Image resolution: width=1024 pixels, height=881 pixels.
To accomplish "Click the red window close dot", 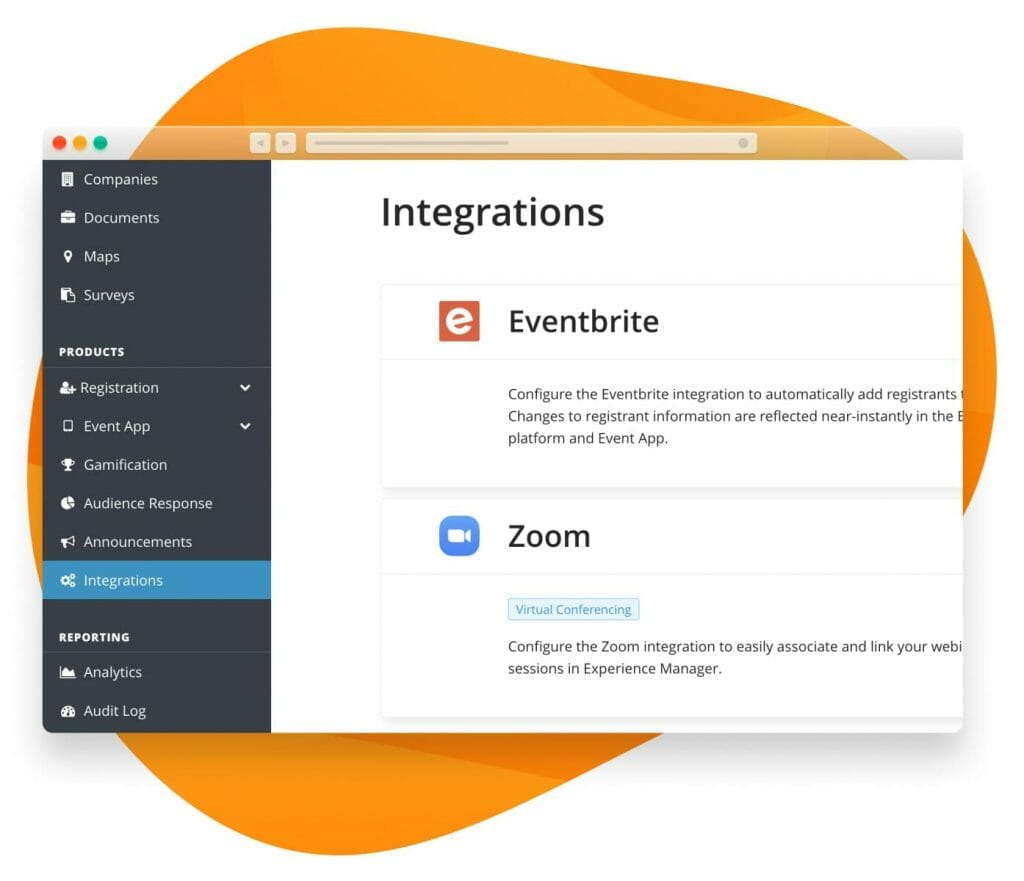I will 59,142.
